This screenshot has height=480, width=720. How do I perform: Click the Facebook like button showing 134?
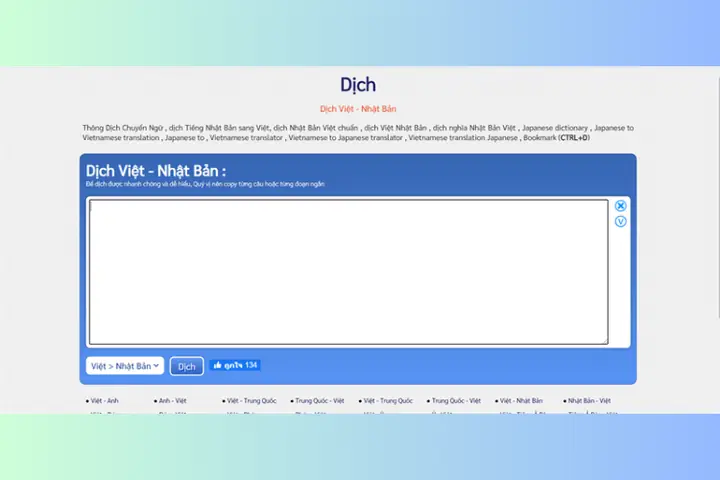coord(235,365)
